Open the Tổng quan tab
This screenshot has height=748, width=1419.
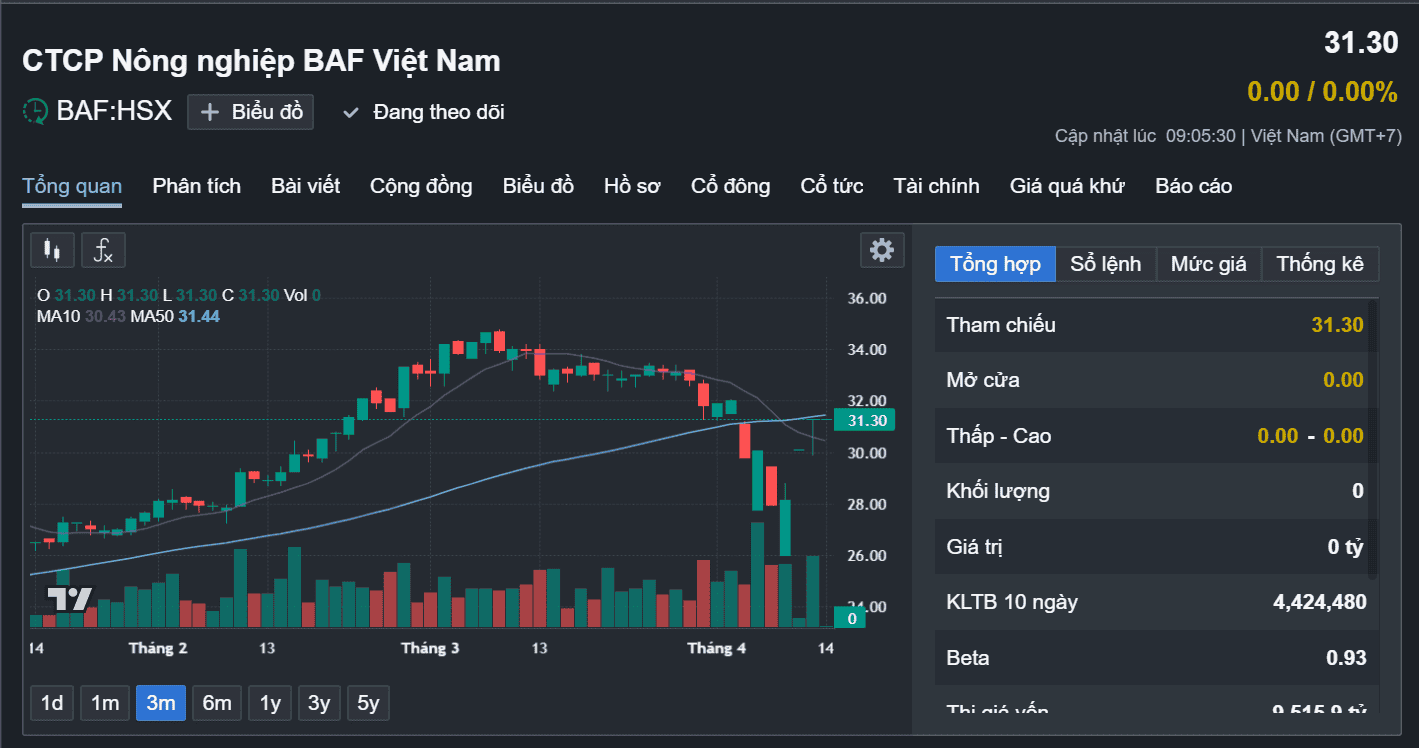pos(72,186)
